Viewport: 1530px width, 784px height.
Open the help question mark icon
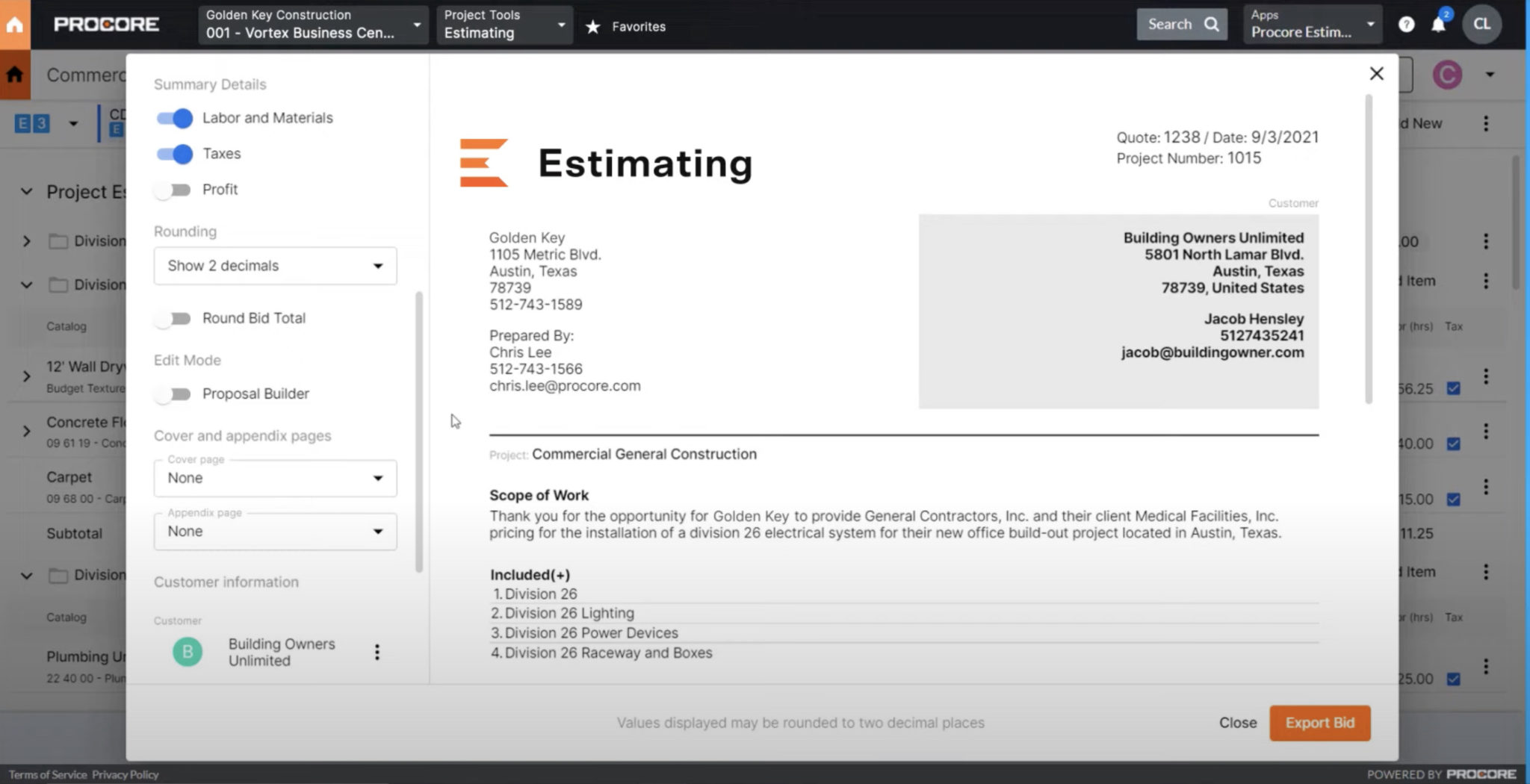(1407, 24)
